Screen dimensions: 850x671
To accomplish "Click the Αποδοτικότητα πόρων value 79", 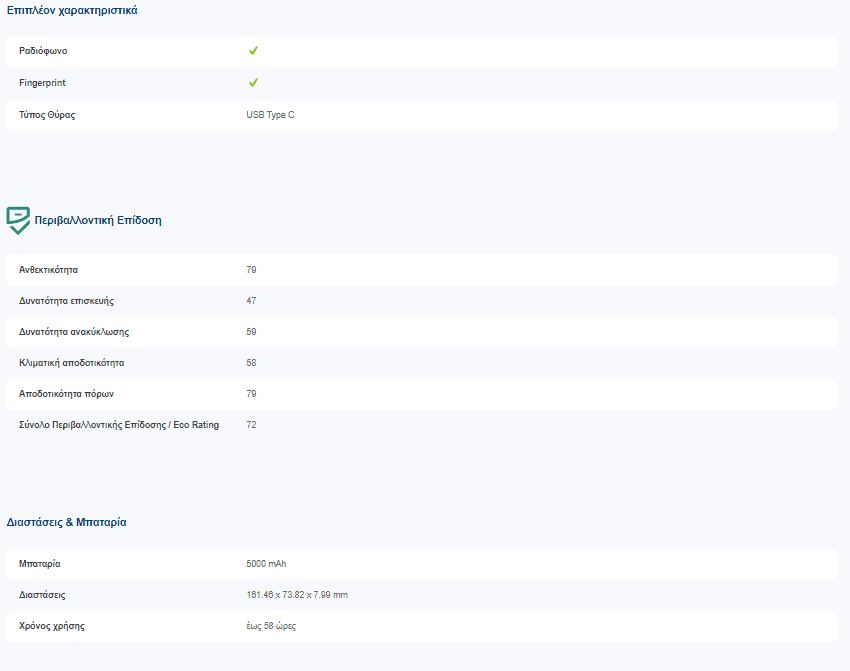I will coord(252,394).
